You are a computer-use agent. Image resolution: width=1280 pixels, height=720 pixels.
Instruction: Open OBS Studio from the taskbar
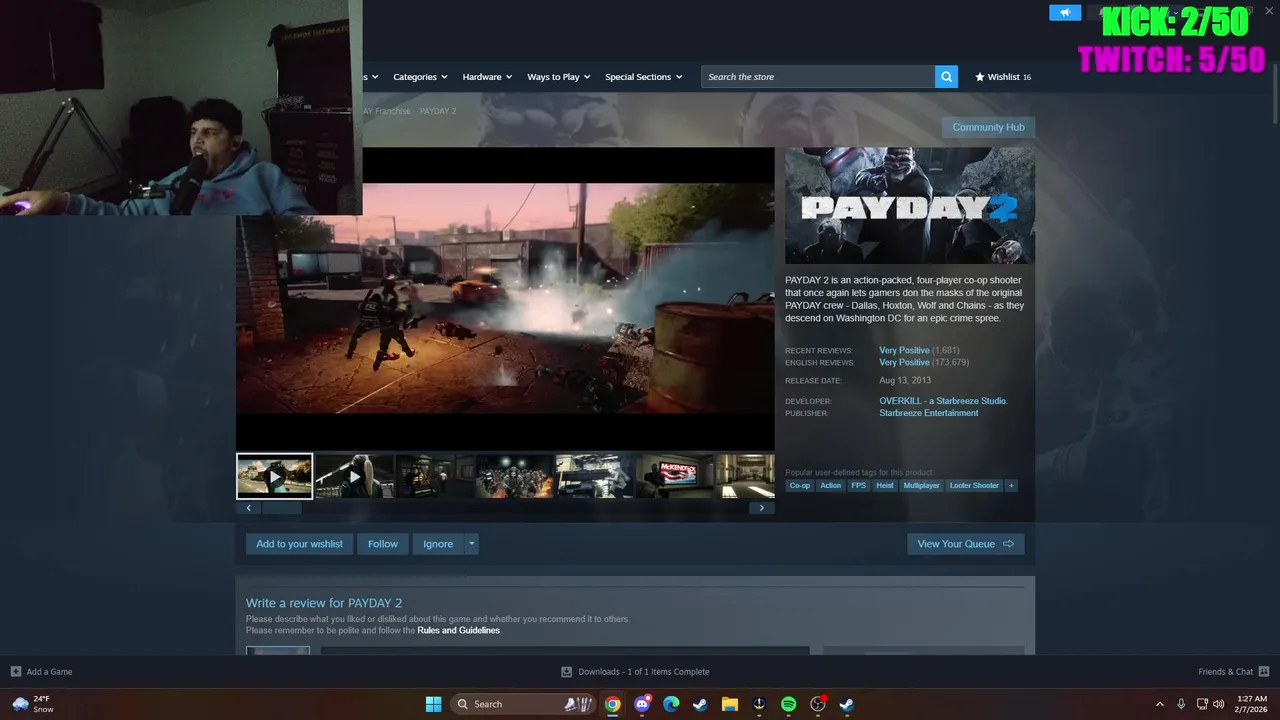click(817, 704)
